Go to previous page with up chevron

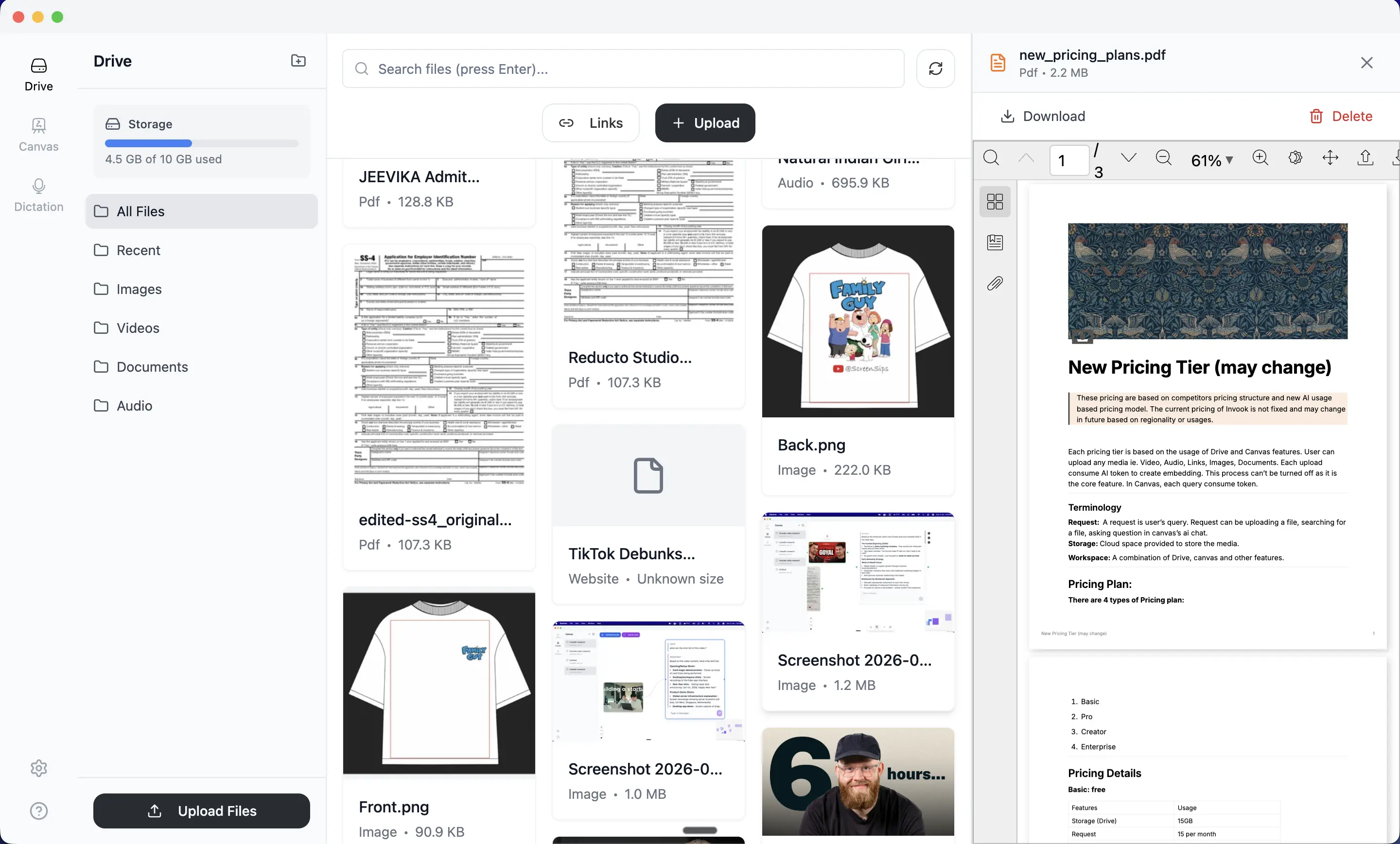click(1026, 158)
